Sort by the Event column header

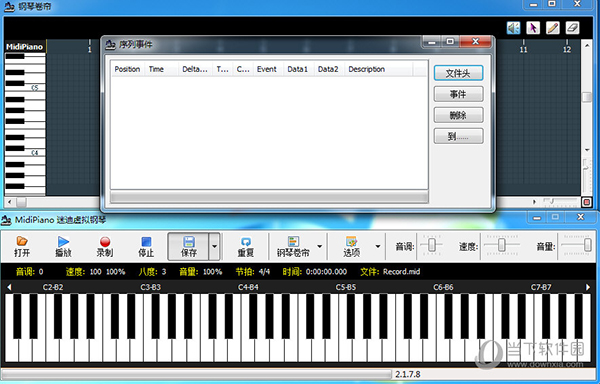click(x=267, y=69)
